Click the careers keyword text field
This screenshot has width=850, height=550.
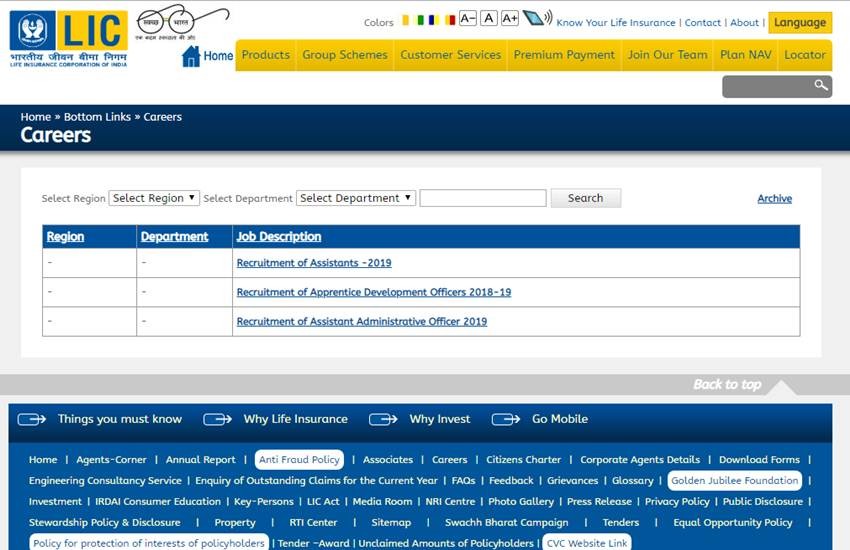[x=482, y=198]
